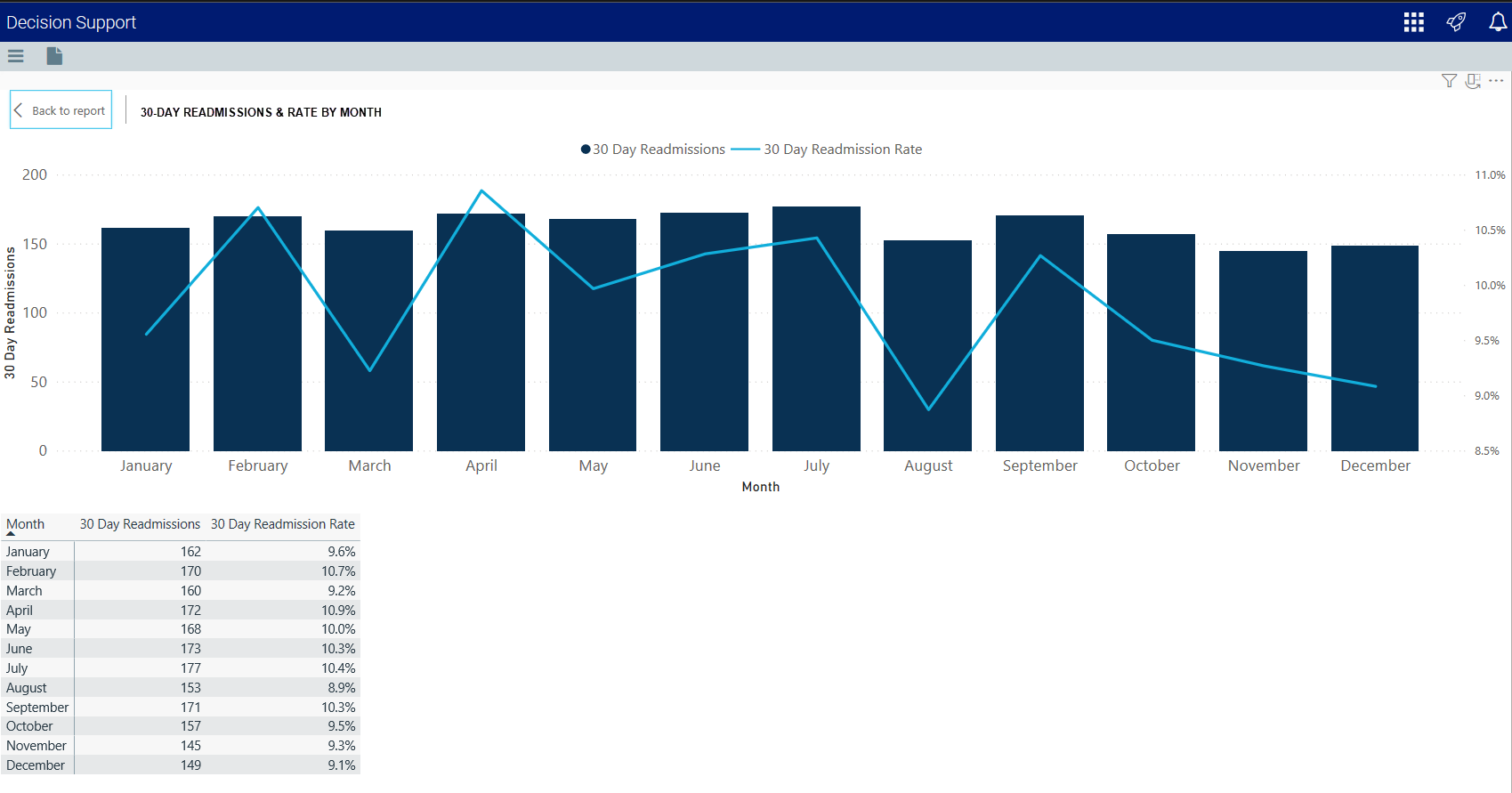Click Decision Support title
The width and height of the screenshot is (1512, 793).
71,22
